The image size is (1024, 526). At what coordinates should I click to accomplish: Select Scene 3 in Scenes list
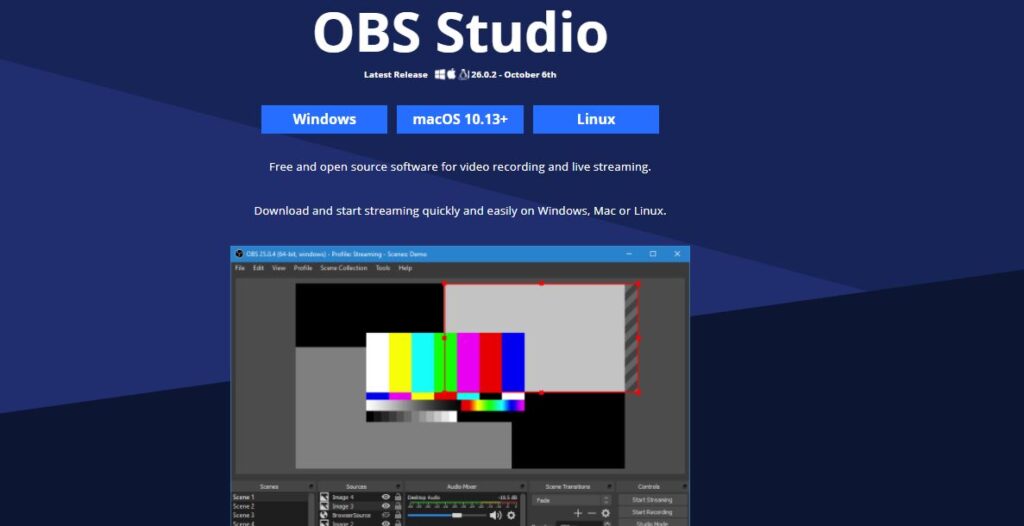click(x=270, y=516)
